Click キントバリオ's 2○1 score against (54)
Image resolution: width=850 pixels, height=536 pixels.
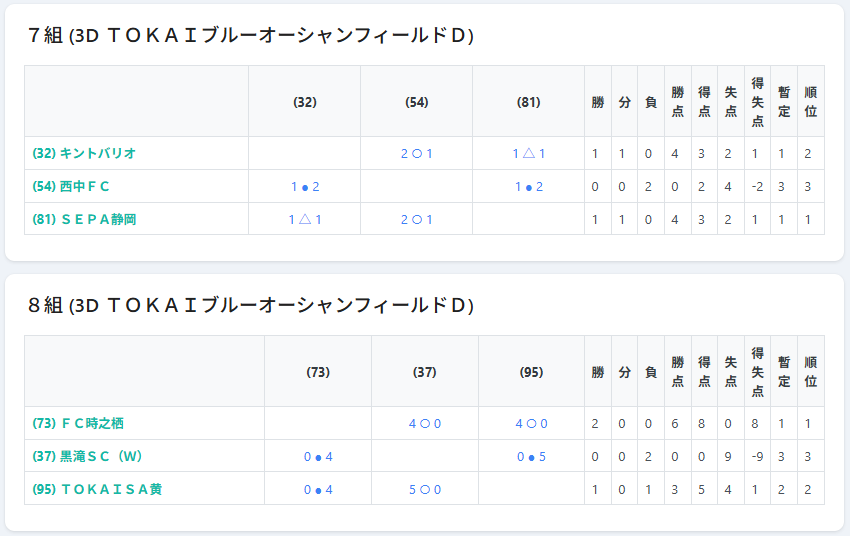tap(416, 154)
